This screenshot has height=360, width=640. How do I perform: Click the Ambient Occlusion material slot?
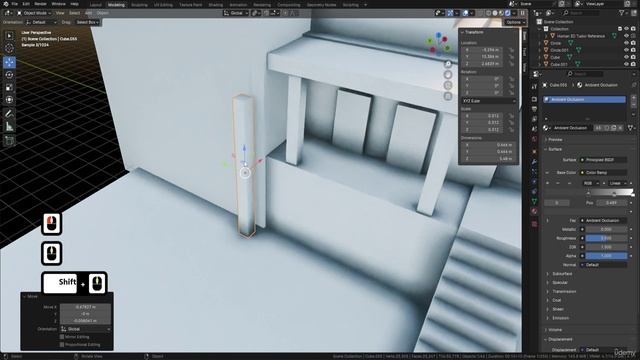pyautogui.click(x=584, y=100)
